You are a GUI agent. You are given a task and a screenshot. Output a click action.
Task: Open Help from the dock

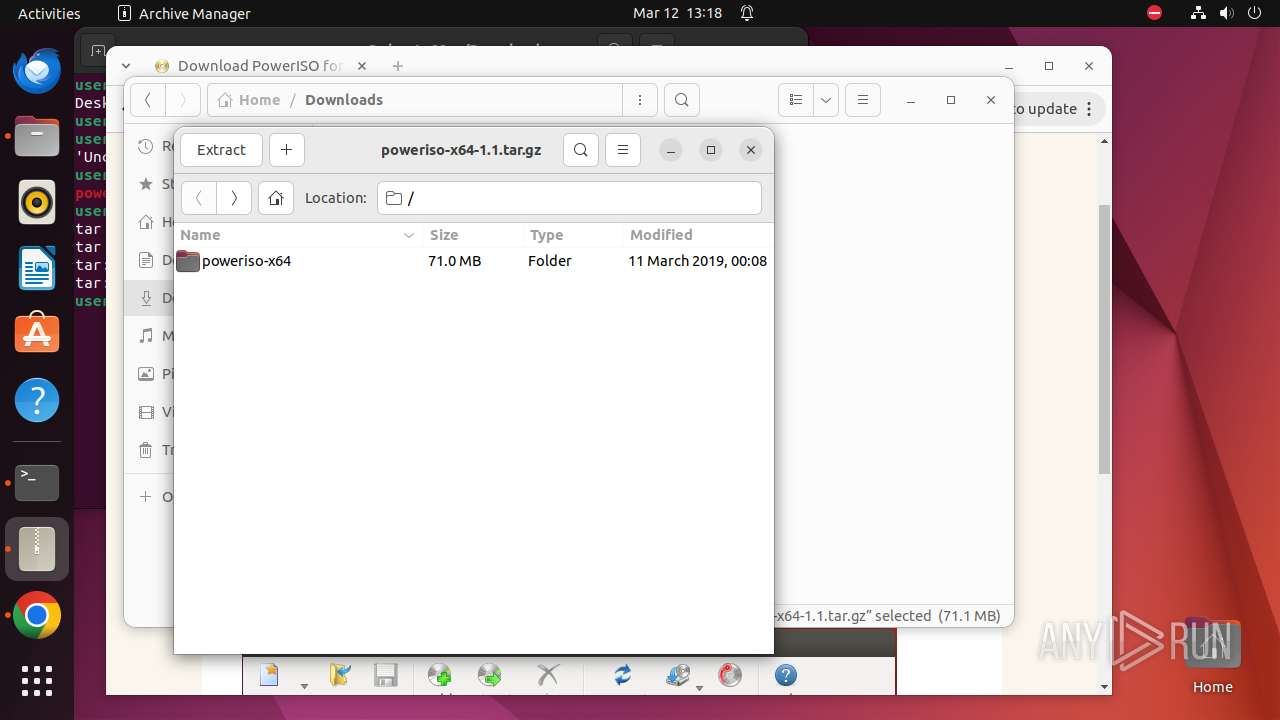(37, 400)
